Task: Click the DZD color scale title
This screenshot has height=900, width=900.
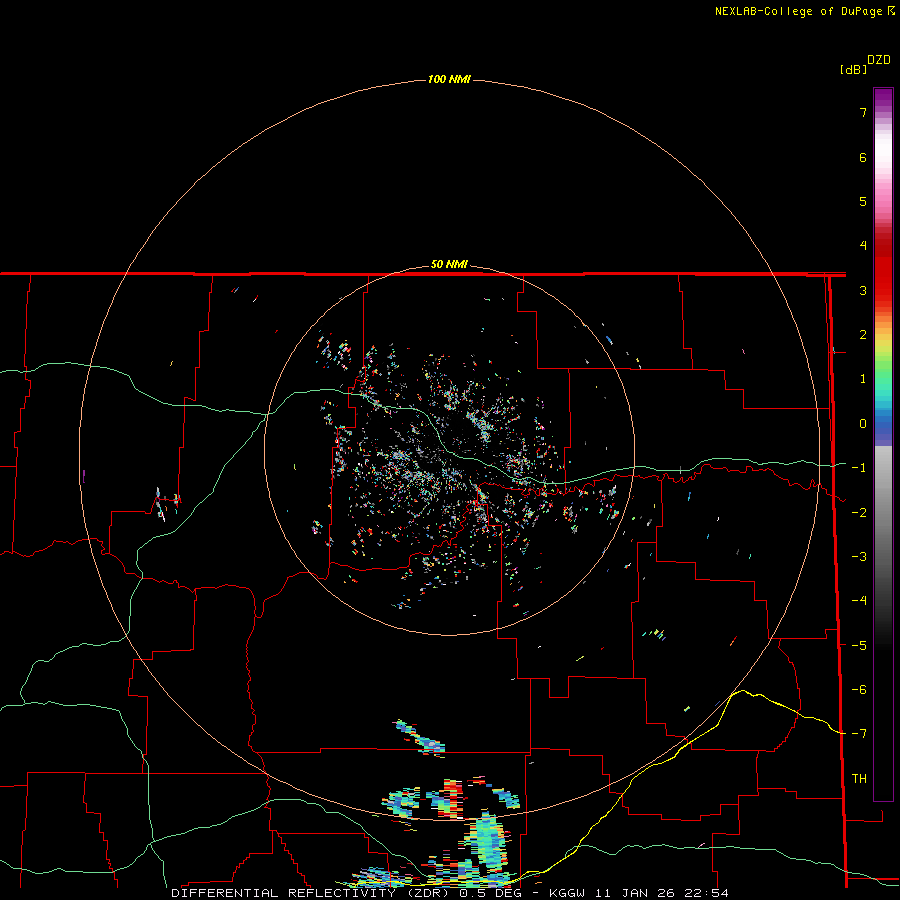Action: [x=879, y=60]
